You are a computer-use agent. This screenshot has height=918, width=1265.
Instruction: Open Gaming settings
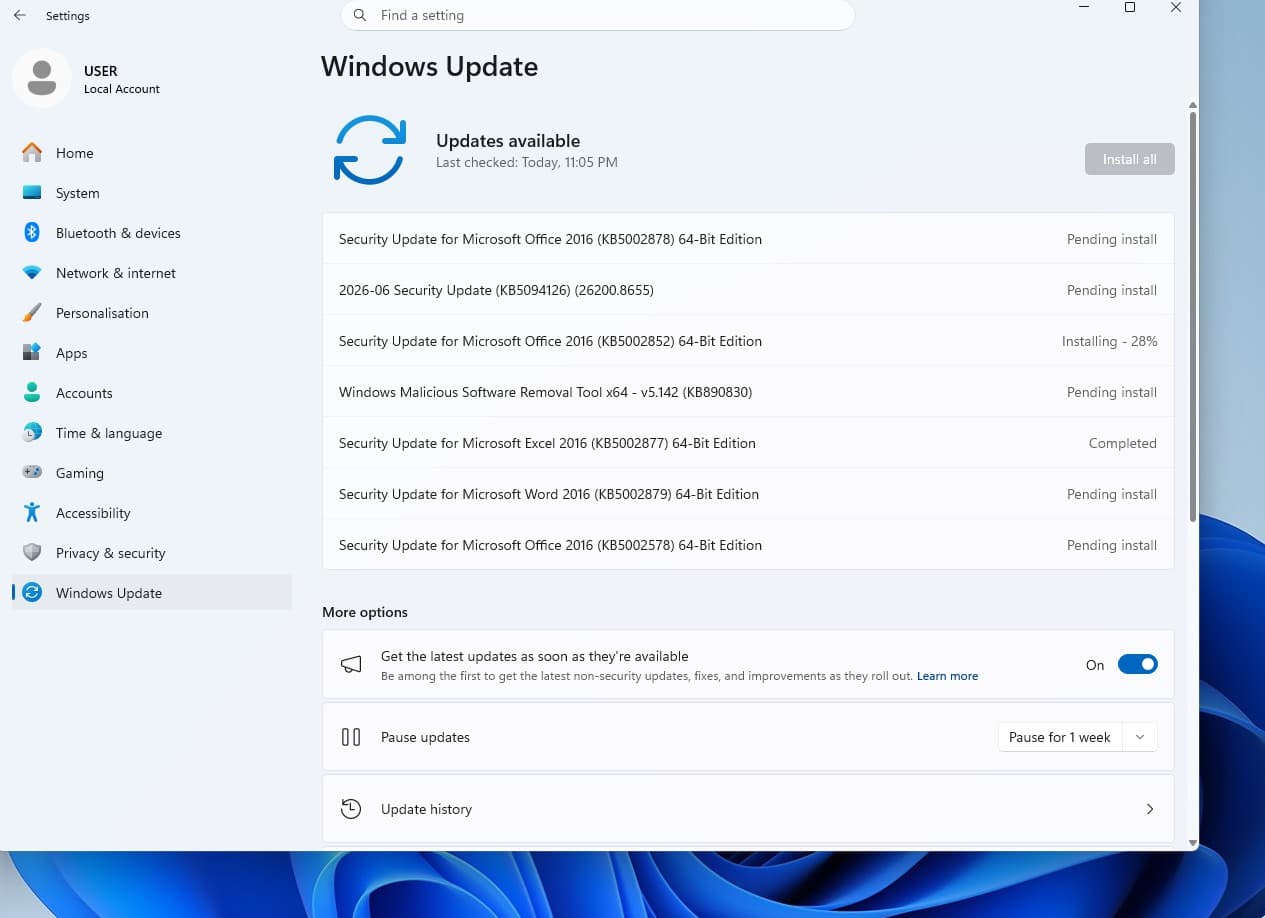[x=152, y=473]
